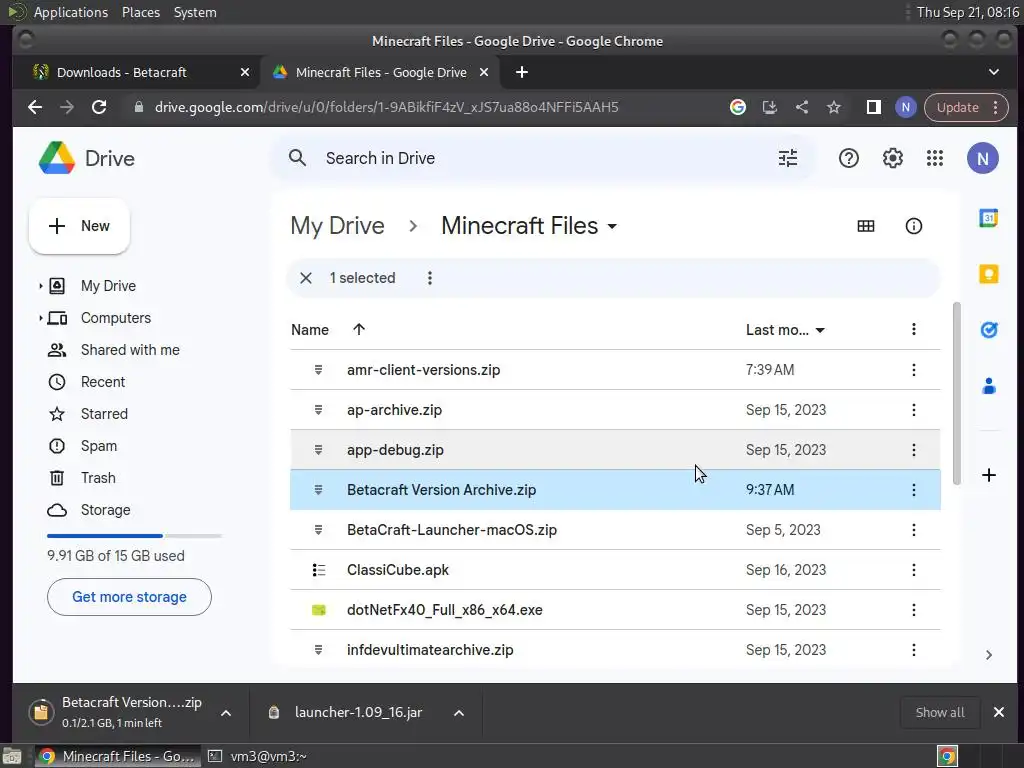Expand the Computers tree arrow
This screenshot has height=768, width=1024.
point(40,318)
